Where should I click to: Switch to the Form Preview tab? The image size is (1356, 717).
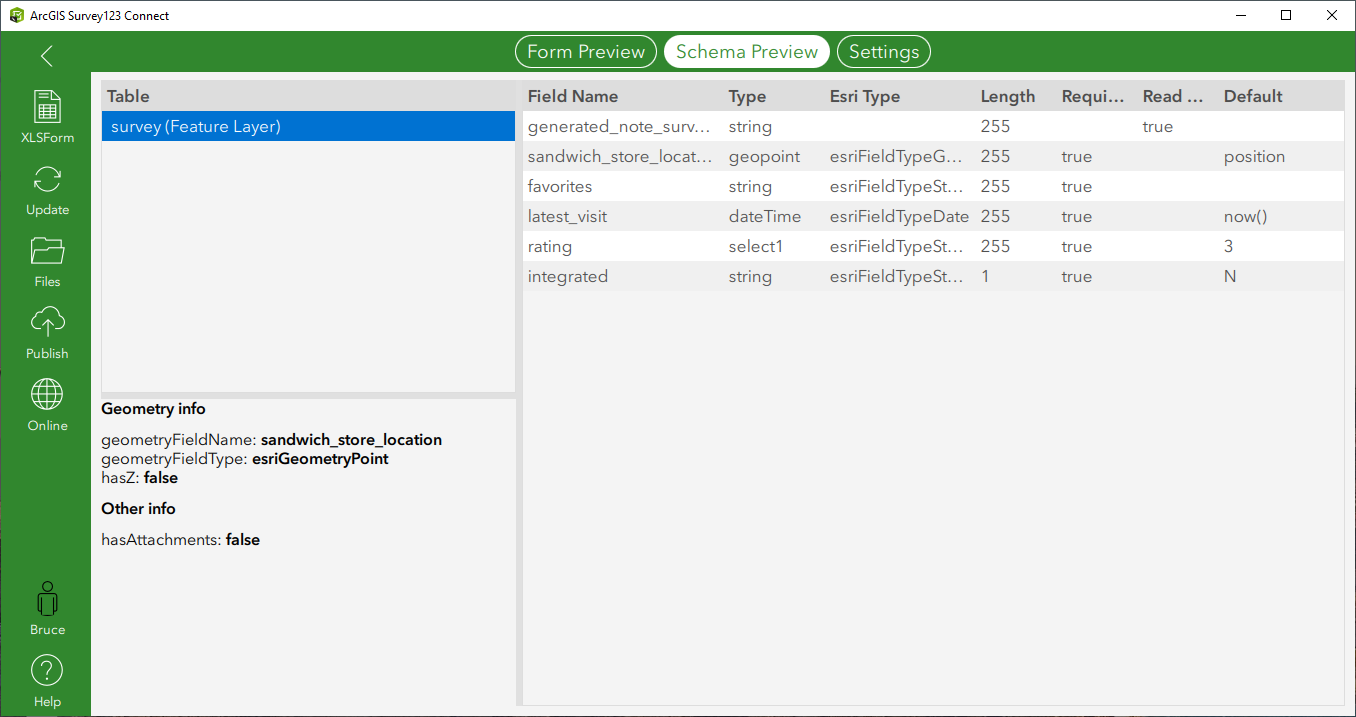(x=586, y=52)
